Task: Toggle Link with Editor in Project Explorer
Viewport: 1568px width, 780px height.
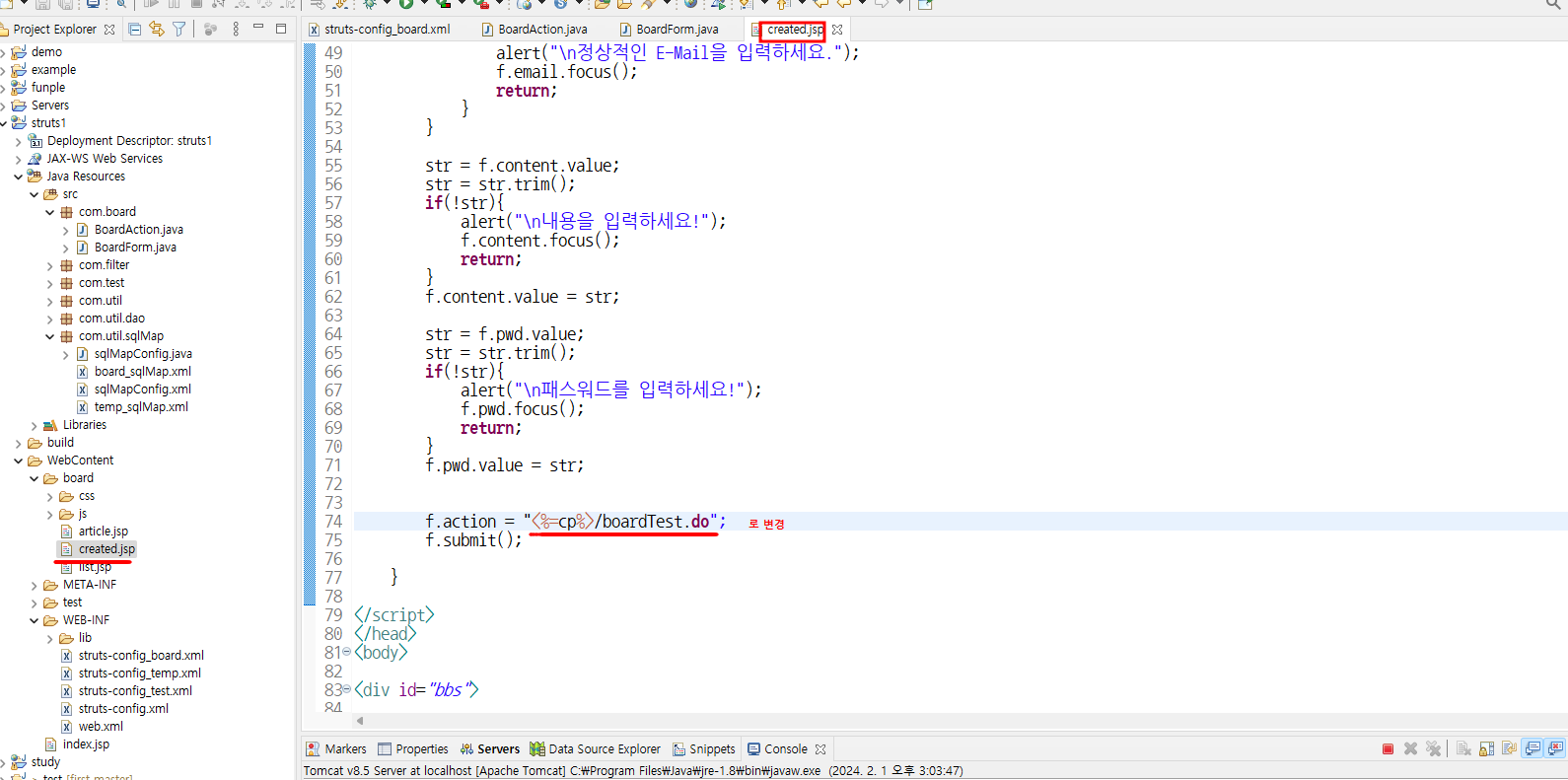Action: click(157, 29)
